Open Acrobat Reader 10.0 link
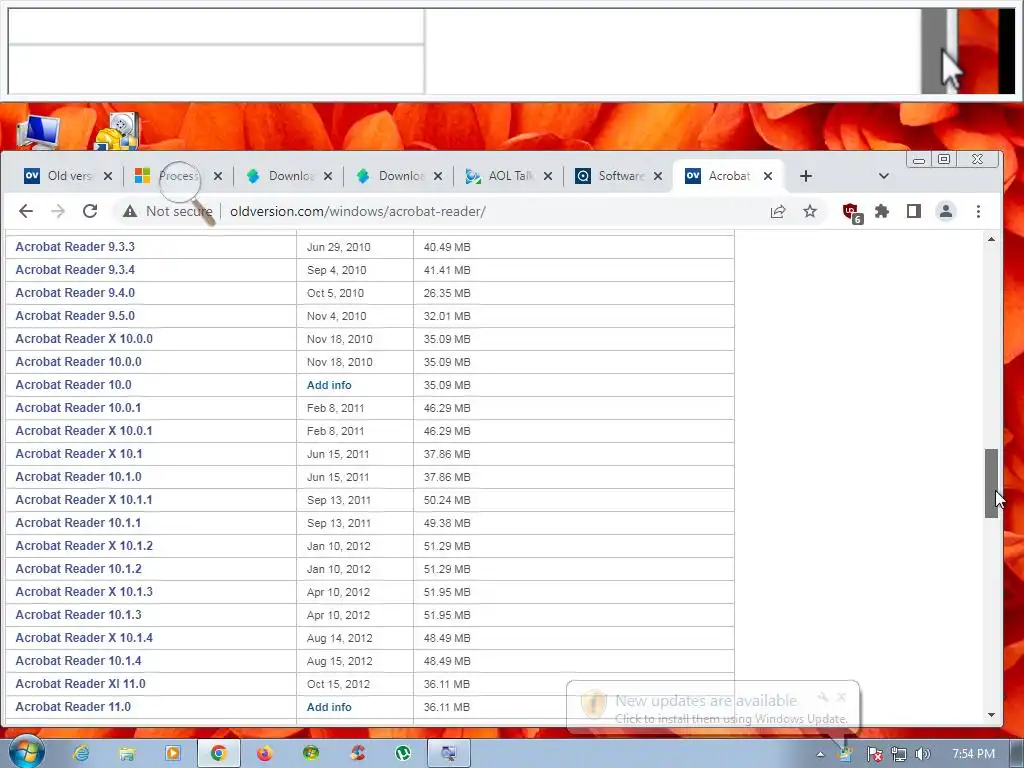Image resolution: width=1024 pixels, height=768 pixels. [73, 385]
